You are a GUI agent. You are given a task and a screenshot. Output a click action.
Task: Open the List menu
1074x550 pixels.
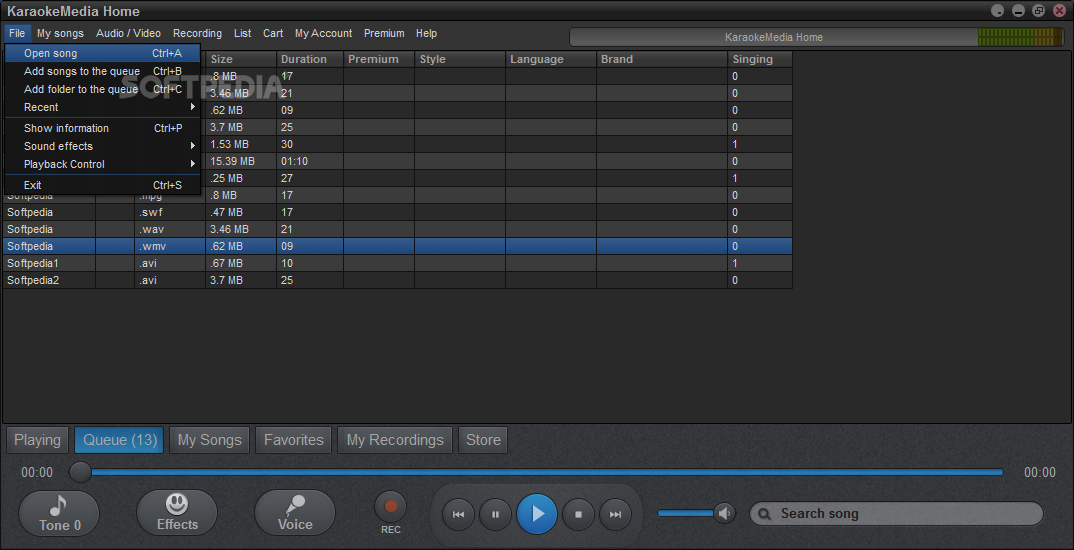[x=242, y=33]
